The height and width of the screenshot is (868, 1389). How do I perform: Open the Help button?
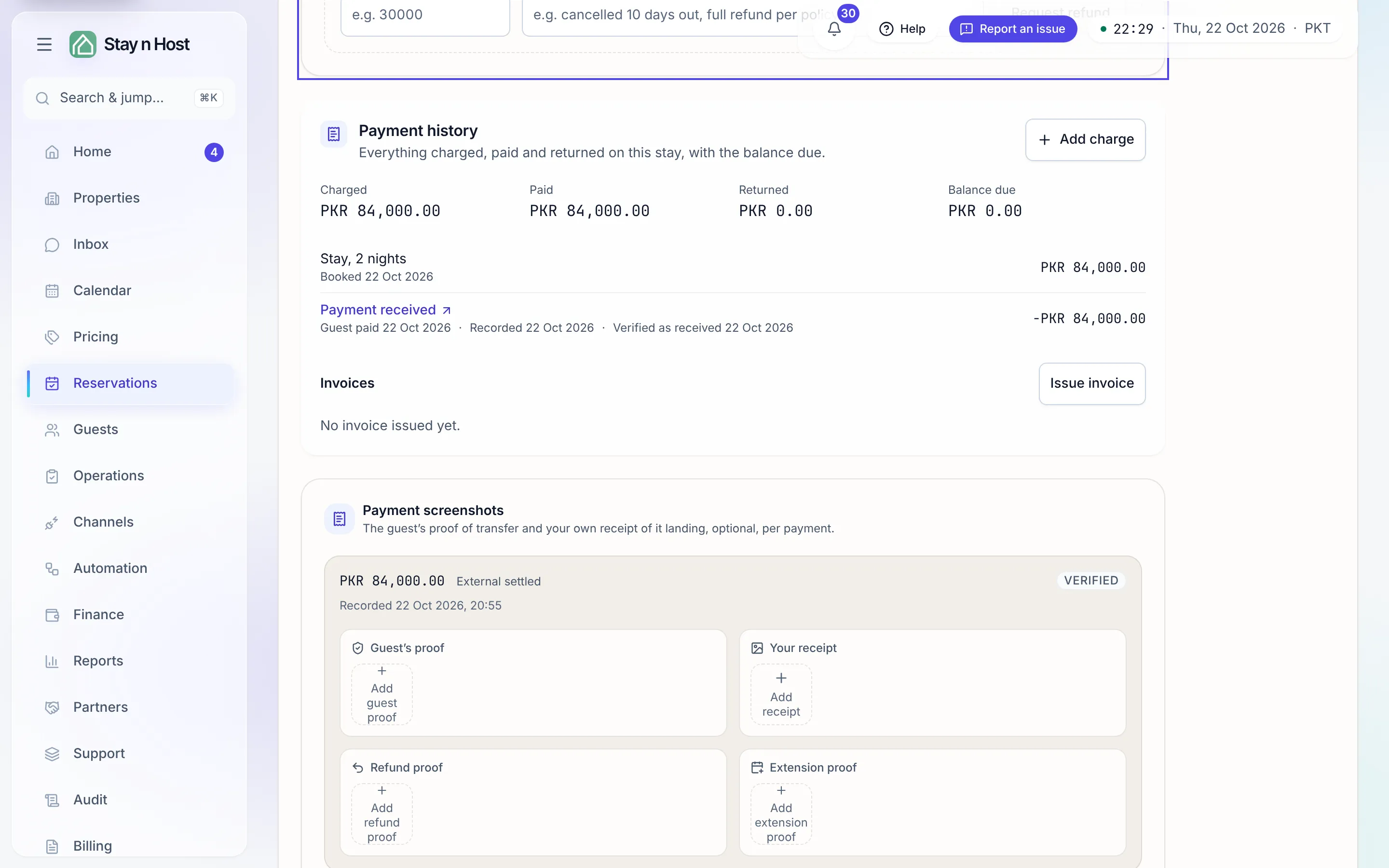pyautogui.click(x=902, y=29)
